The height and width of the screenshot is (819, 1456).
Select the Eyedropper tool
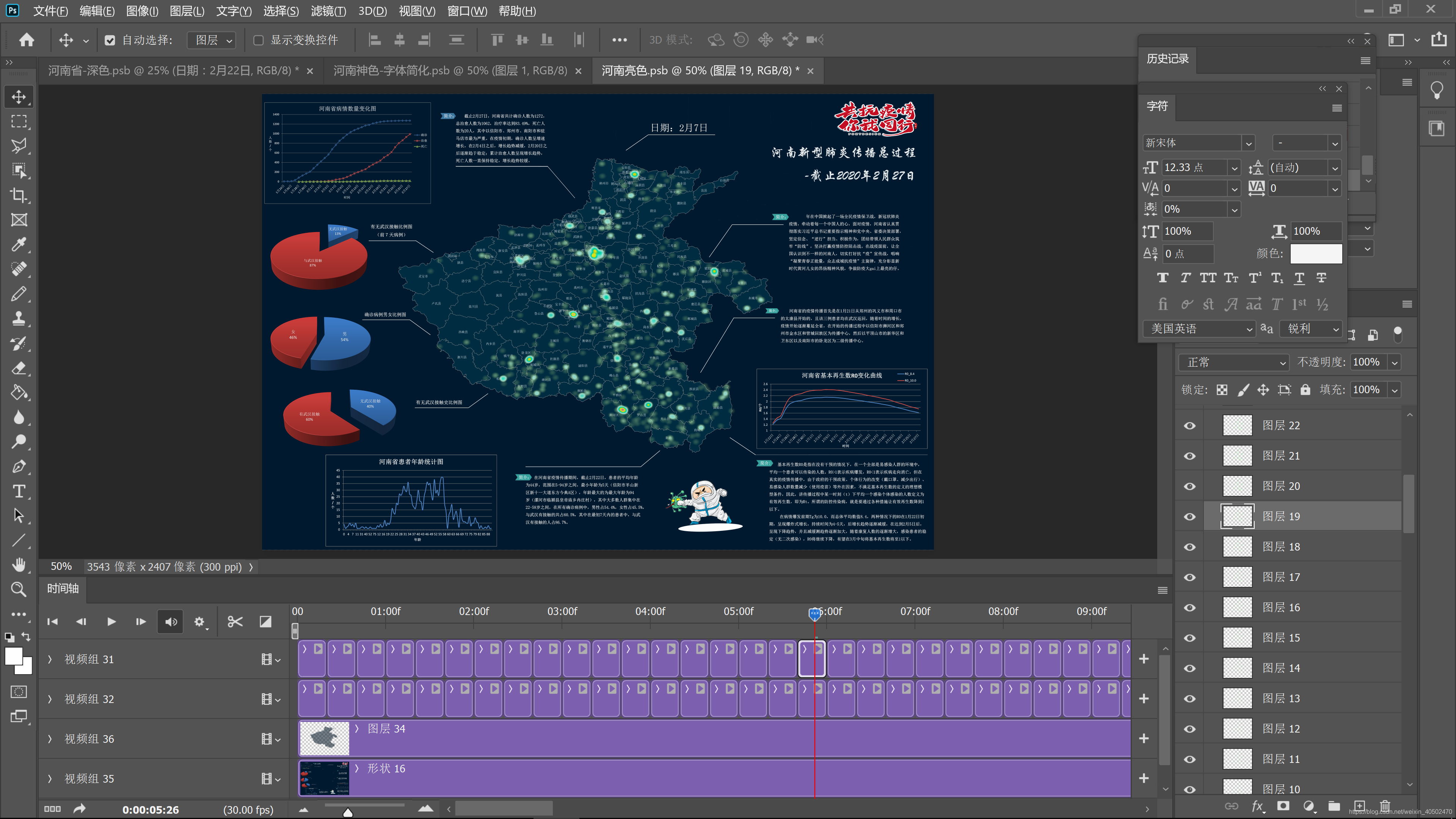coord(19,245)
